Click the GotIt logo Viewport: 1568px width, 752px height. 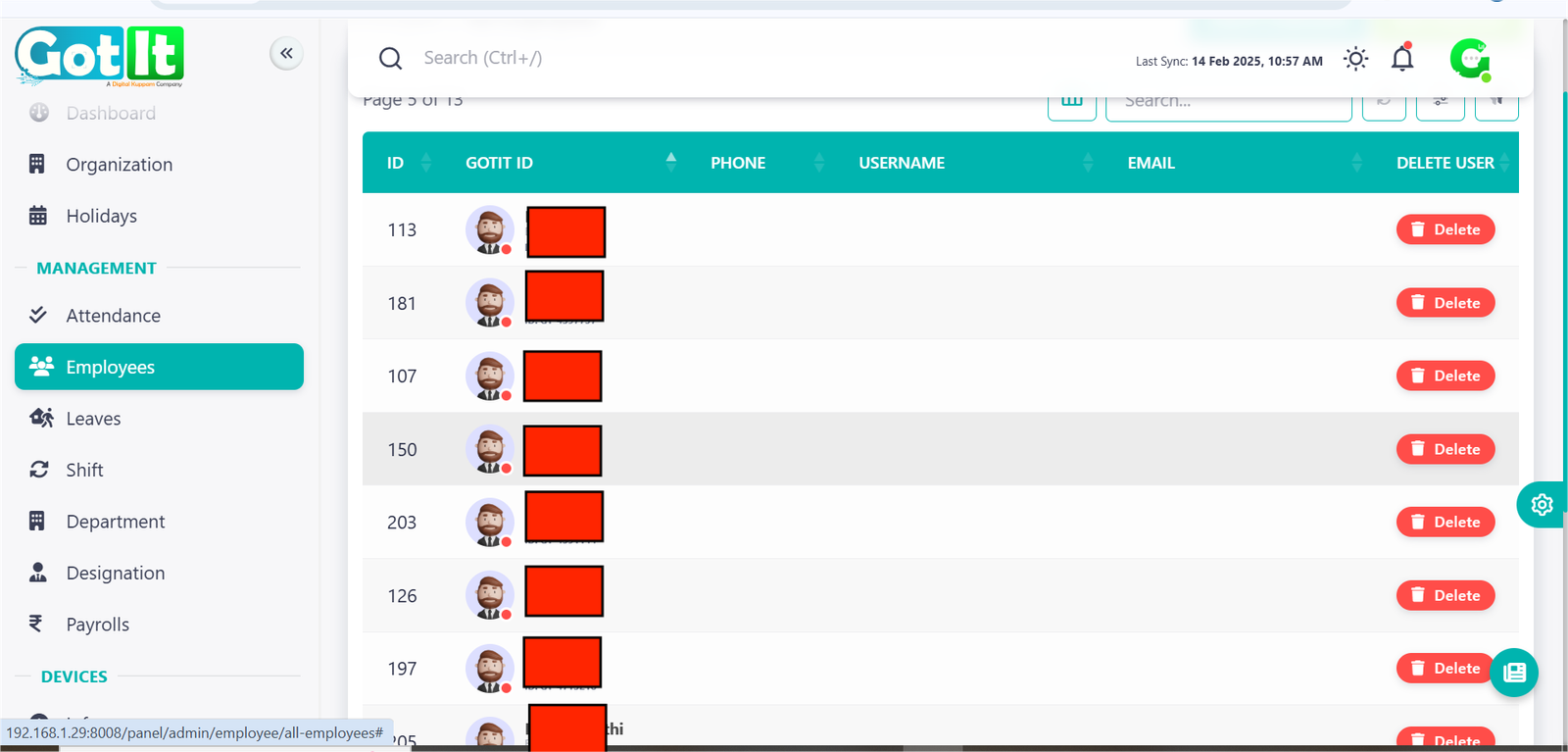[99, 55]
